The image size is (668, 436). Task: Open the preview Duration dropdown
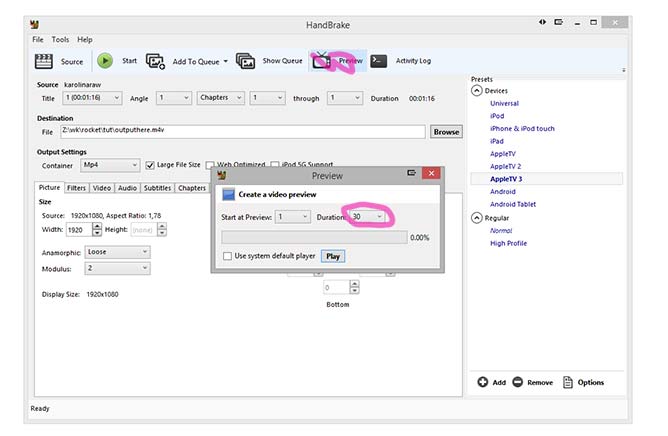367,217
